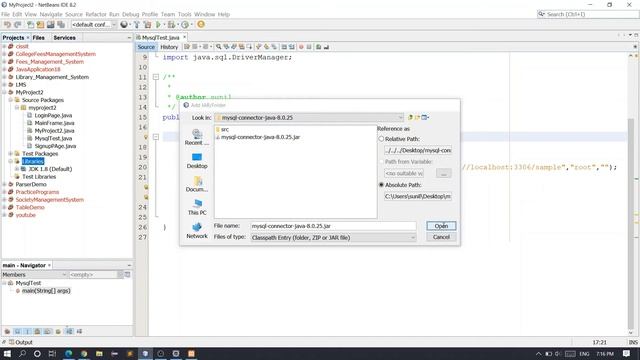Click the relative path text field
The width and height of the screenshot is (640, 360).
click(418, 150)
